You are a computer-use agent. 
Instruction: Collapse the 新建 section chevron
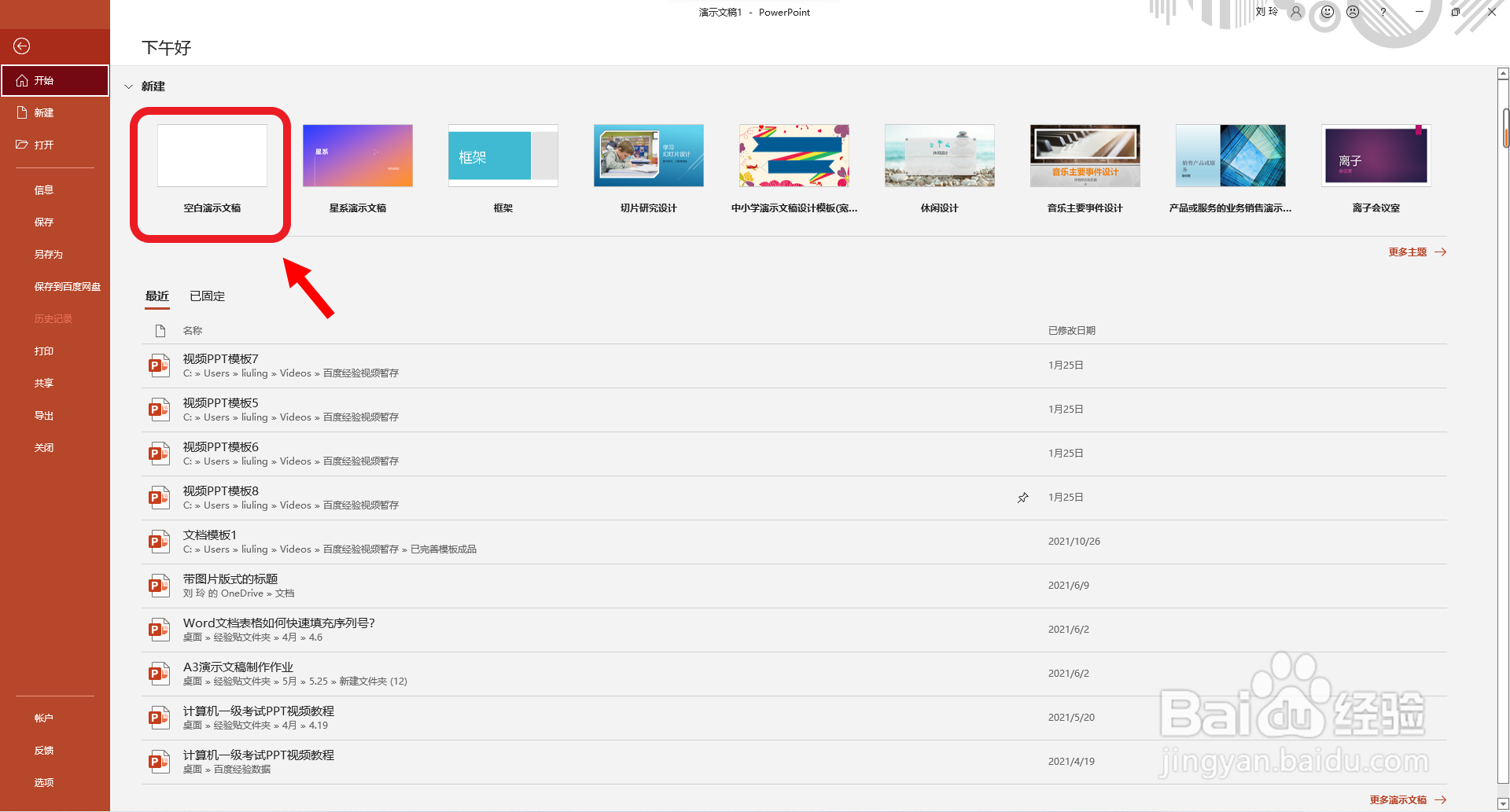point(129,86)
